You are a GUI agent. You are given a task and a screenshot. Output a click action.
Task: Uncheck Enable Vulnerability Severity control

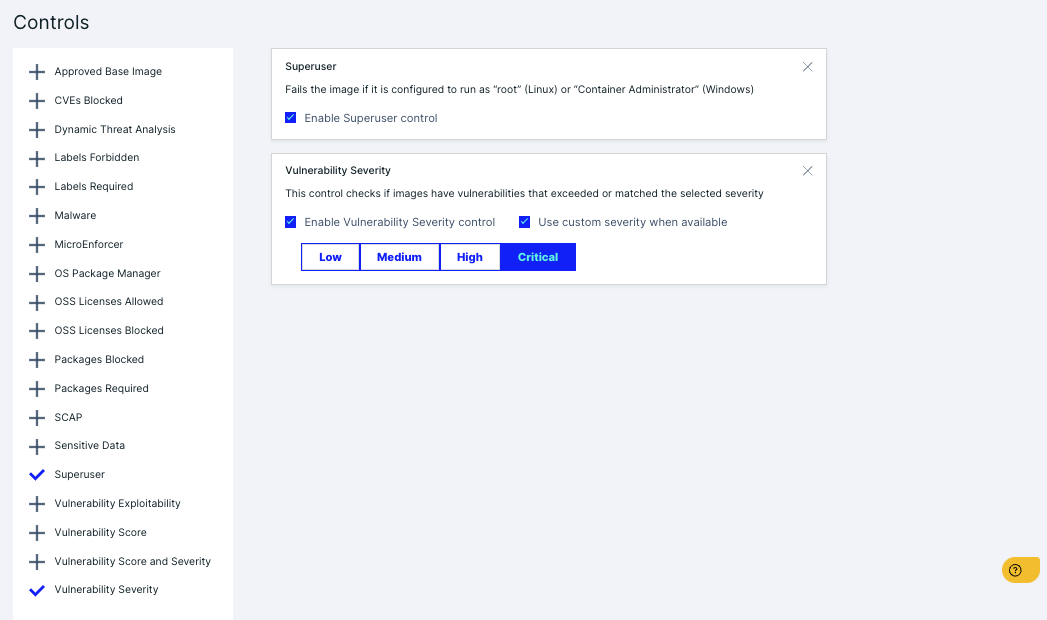coord(290,222)
